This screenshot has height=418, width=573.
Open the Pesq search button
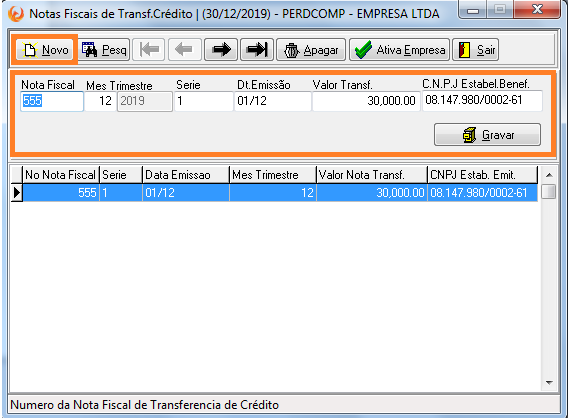tap(104, 50)
